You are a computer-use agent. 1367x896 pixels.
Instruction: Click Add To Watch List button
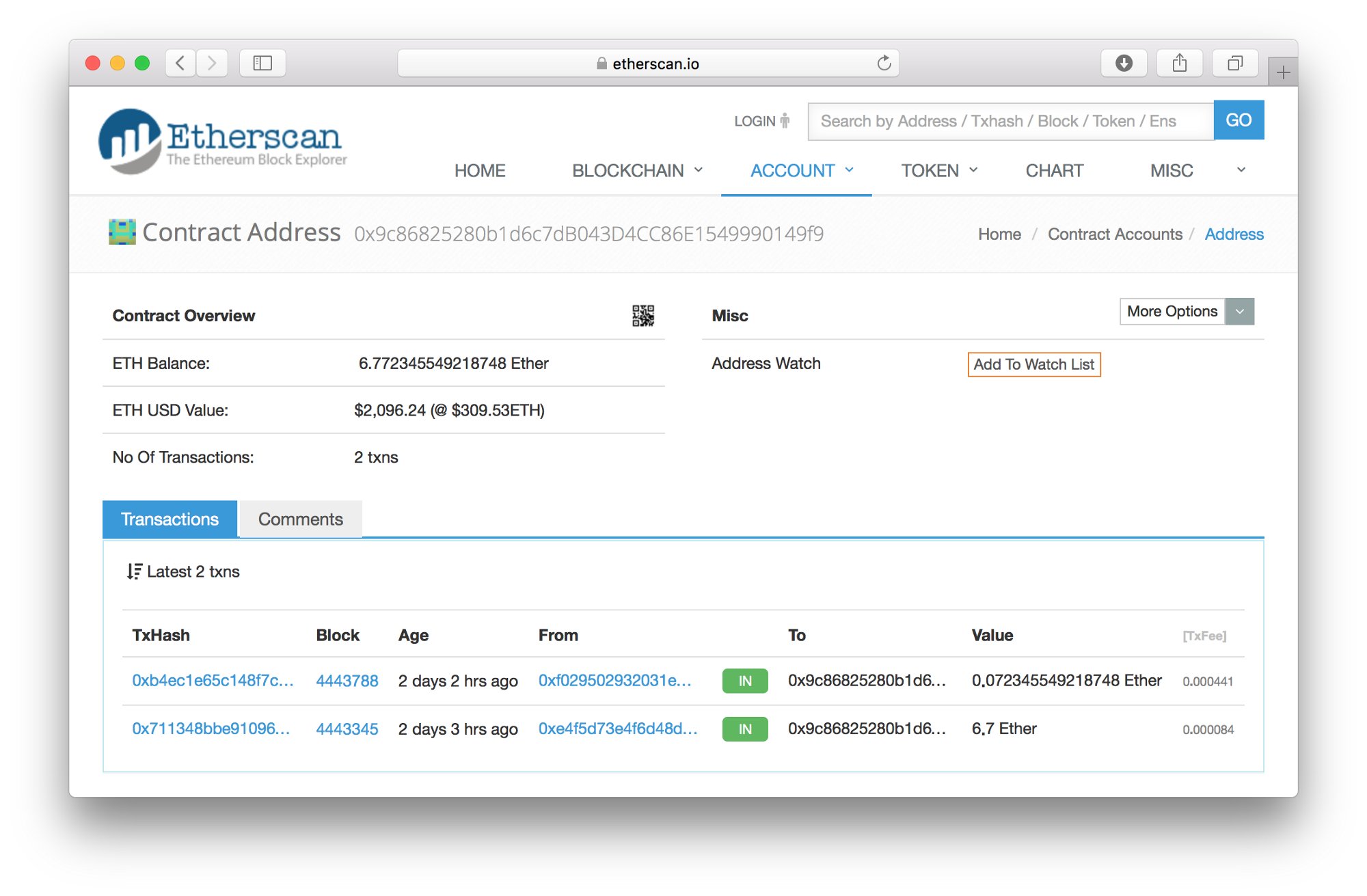(x=1033, y=364)
